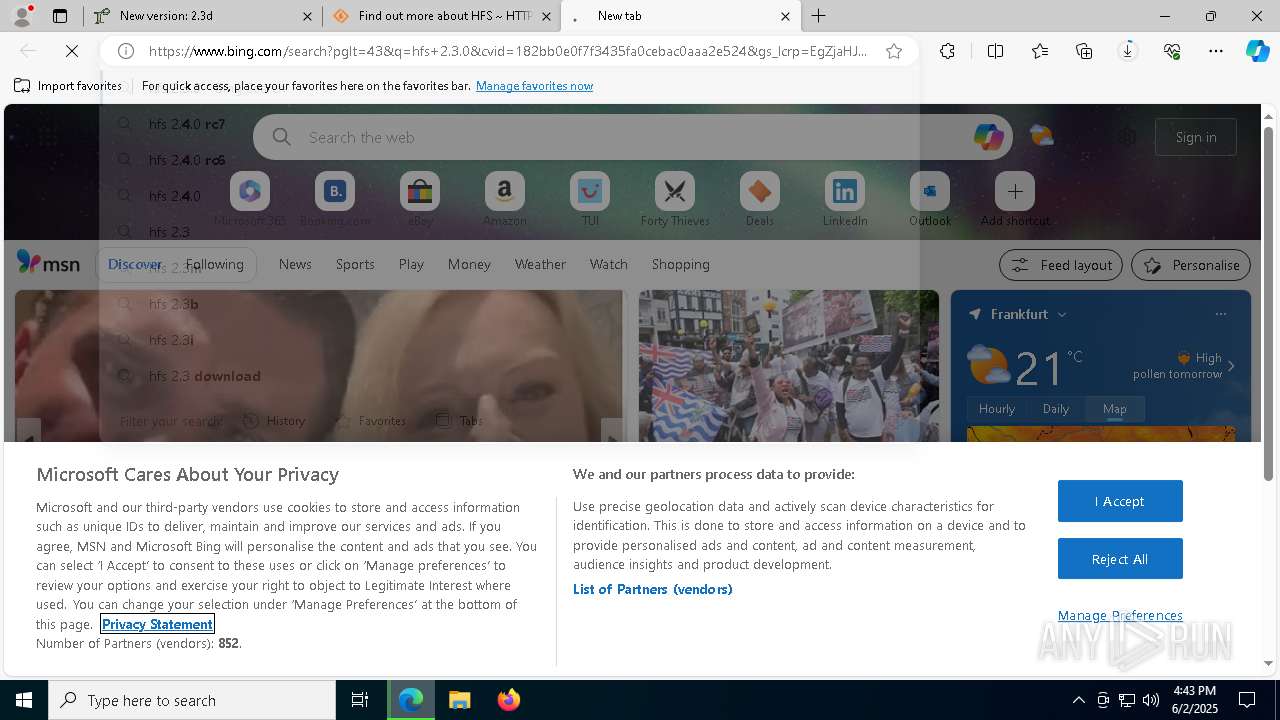Click the address bar URL
The height and width of the screenshot is (720, 1280).
pyautogui.click(x=508, y=51)
